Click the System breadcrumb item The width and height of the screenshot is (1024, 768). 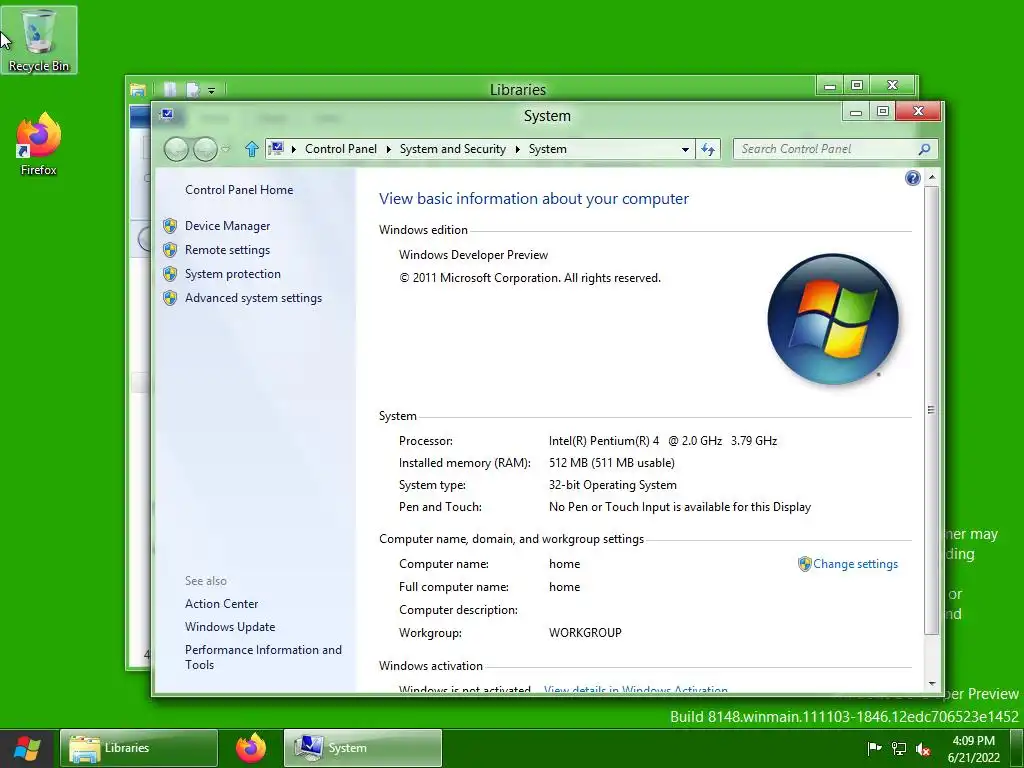(x=547, y=149)
